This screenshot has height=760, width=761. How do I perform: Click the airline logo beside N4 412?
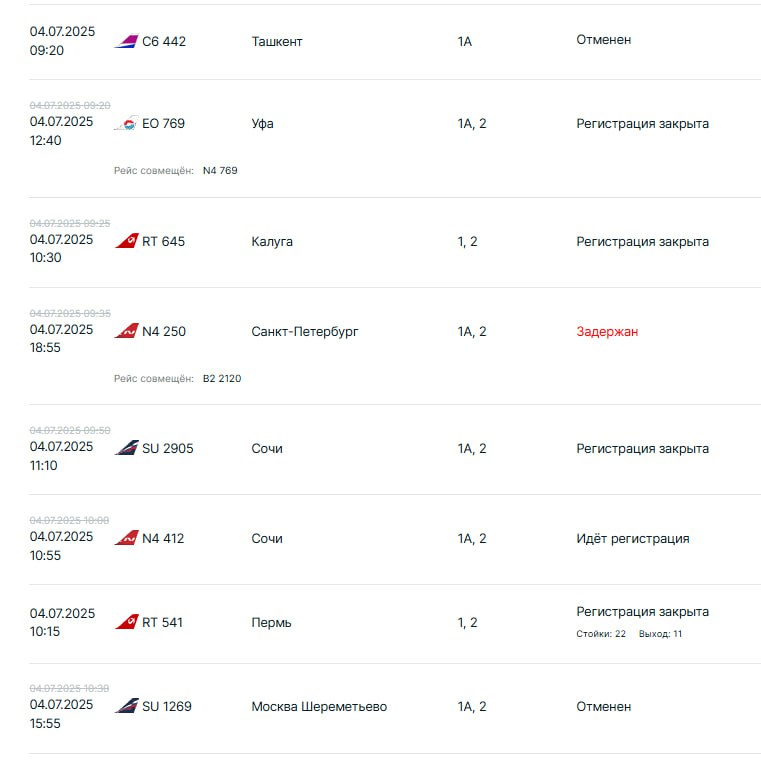pyautogui.click(x=126, y=538)
